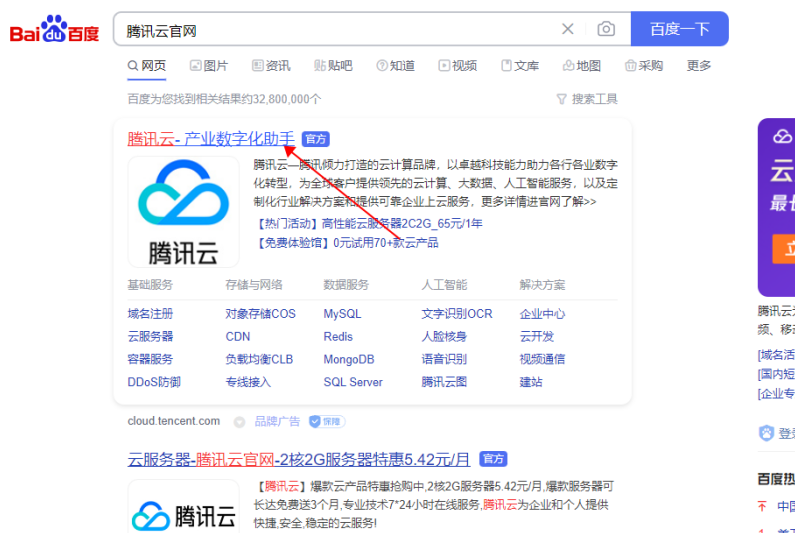
Task: Open the 文库 tab
Action: pyautogui.click(x=520, y=66)
